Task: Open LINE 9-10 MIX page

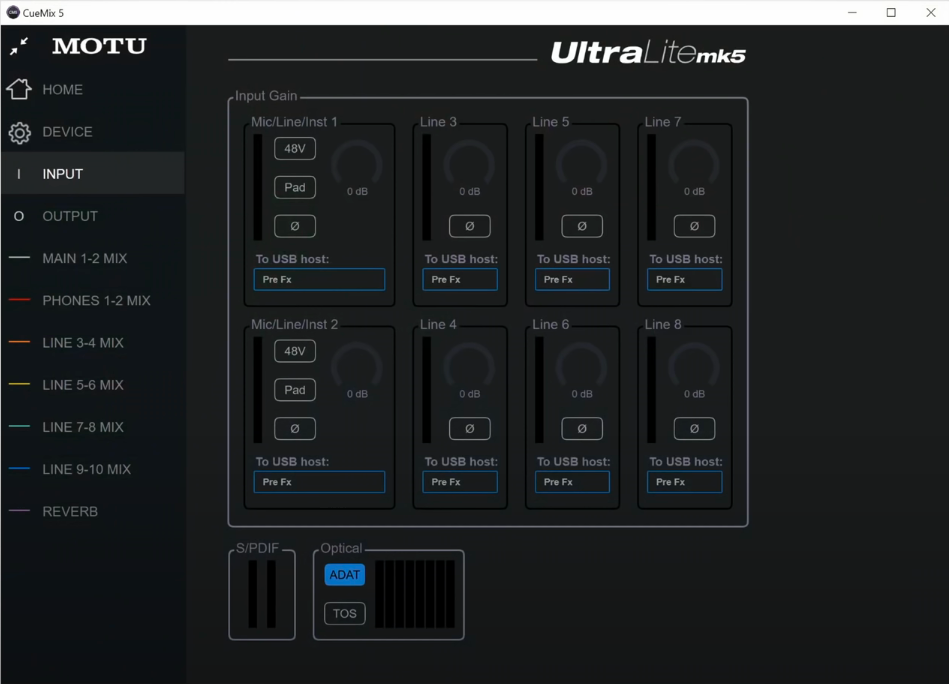Action: 93,469
